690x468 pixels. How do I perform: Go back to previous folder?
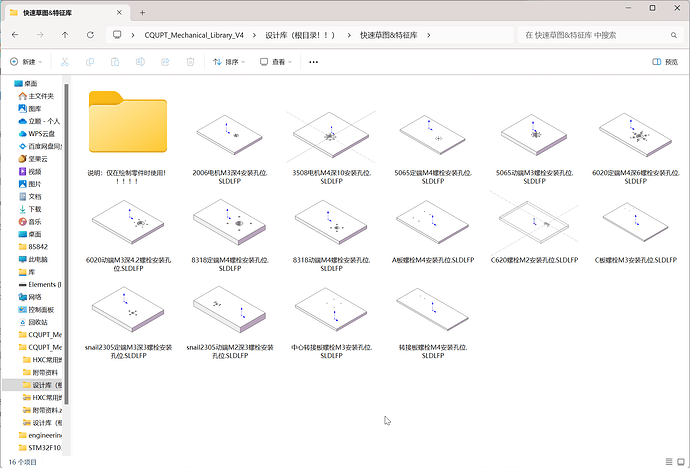coord(15,35)
